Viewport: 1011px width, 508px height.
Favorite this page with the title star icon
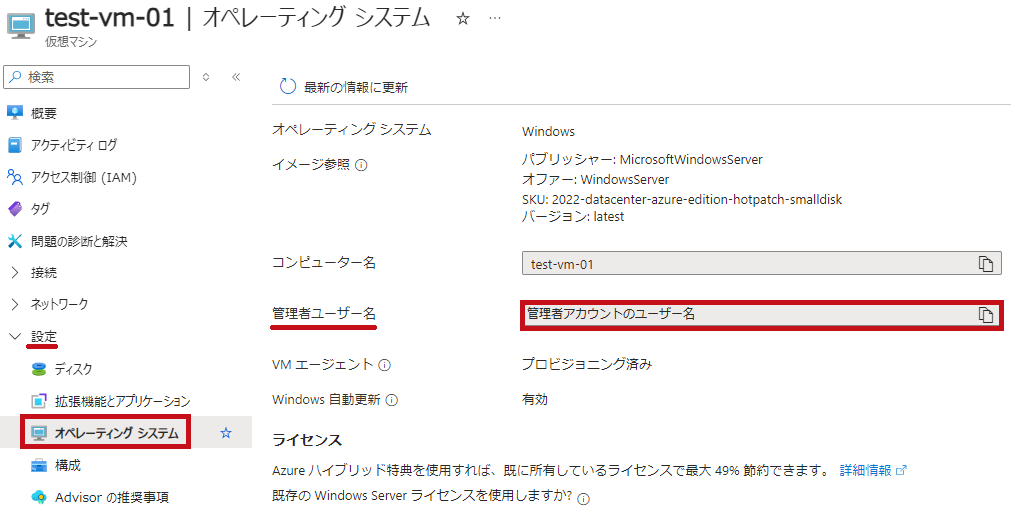pos(462,19)
